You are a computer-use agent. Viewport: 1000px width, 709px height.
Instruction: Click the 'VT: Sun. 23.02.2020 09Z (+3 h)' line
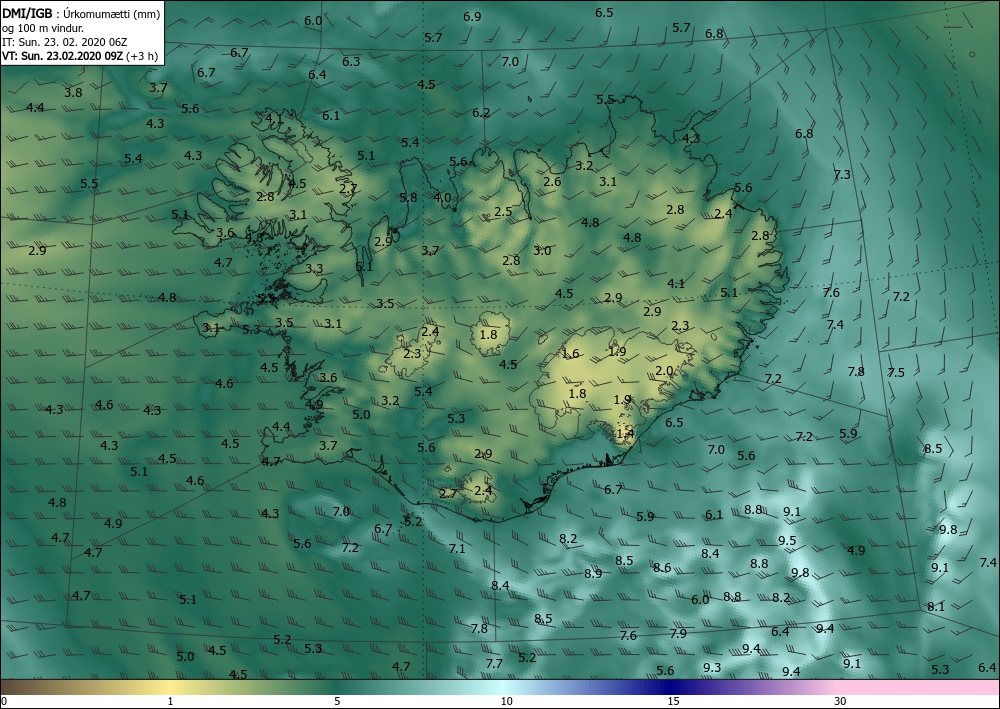(x=80, y=56)
